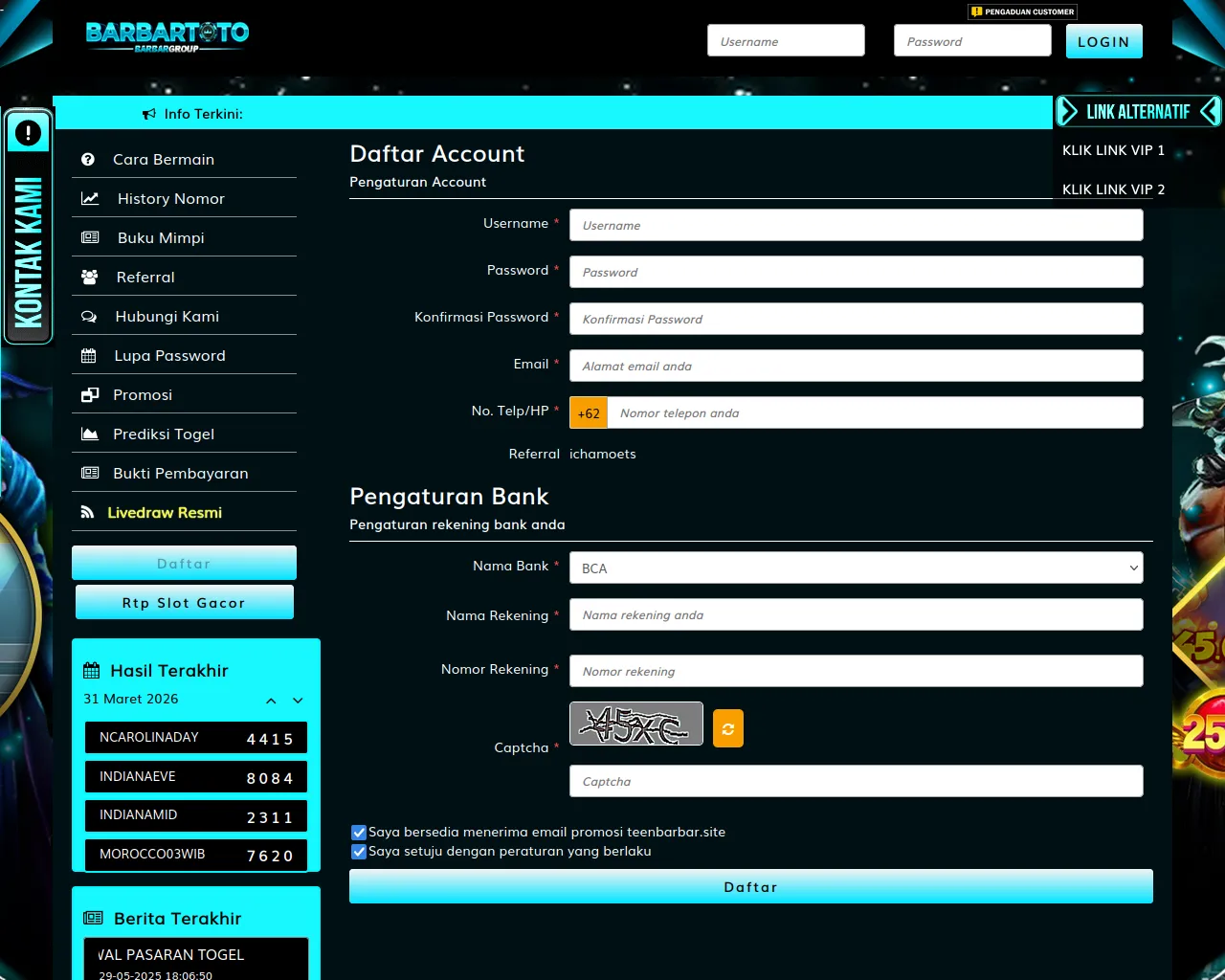Click the History Nomor chart icon
The width and height of the screenshot is (1225, 980).
(90, 199)
